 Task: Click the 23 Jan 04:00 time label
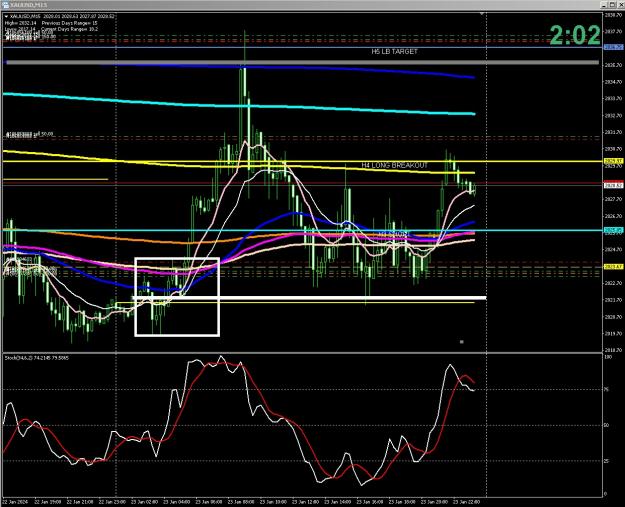(x=177, y=502)
